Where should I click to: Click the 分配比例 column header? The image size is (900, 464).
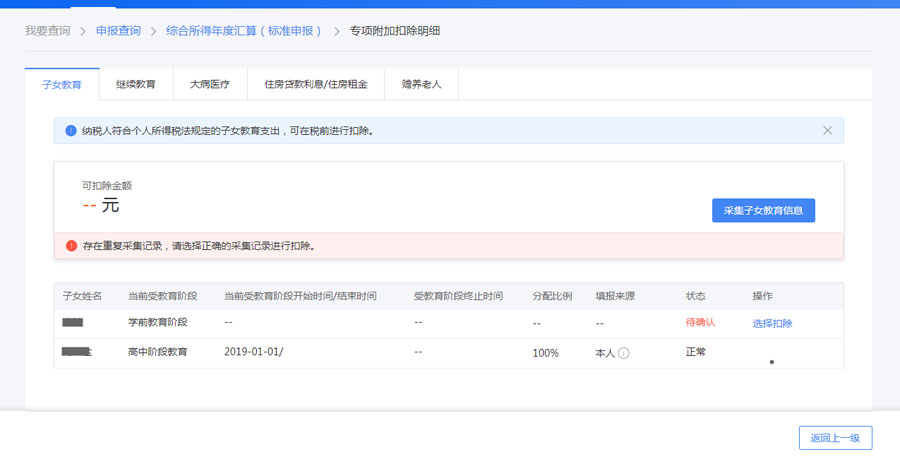coord(551,296)
